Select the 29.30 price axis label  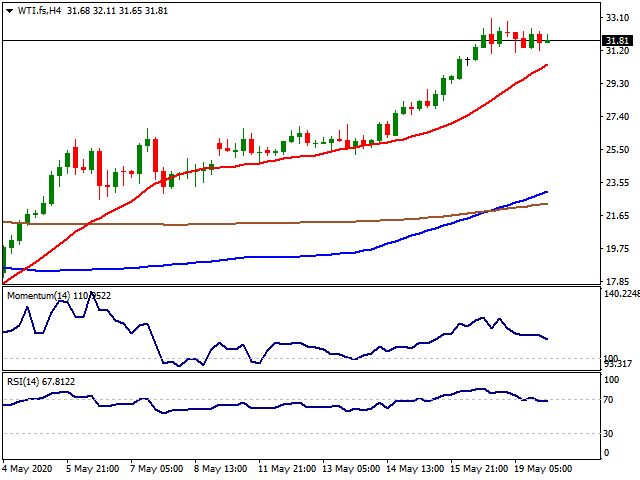click(617, 83)
